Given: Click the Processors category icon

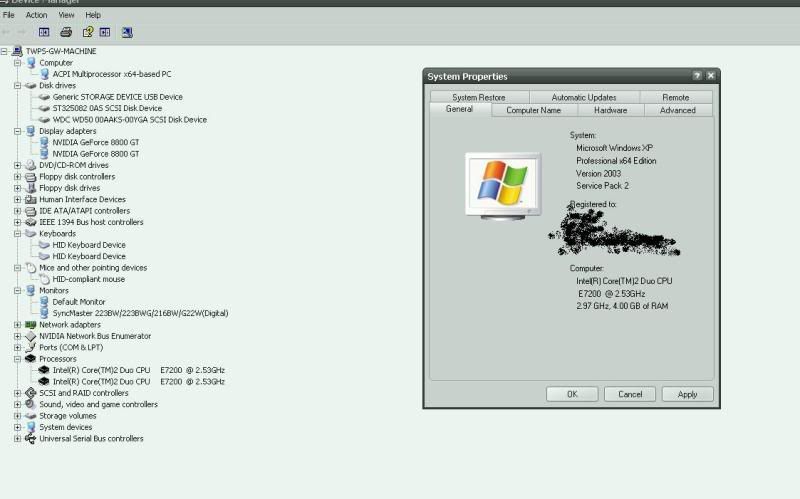Looking at the screenshot, I should point(31,359).
